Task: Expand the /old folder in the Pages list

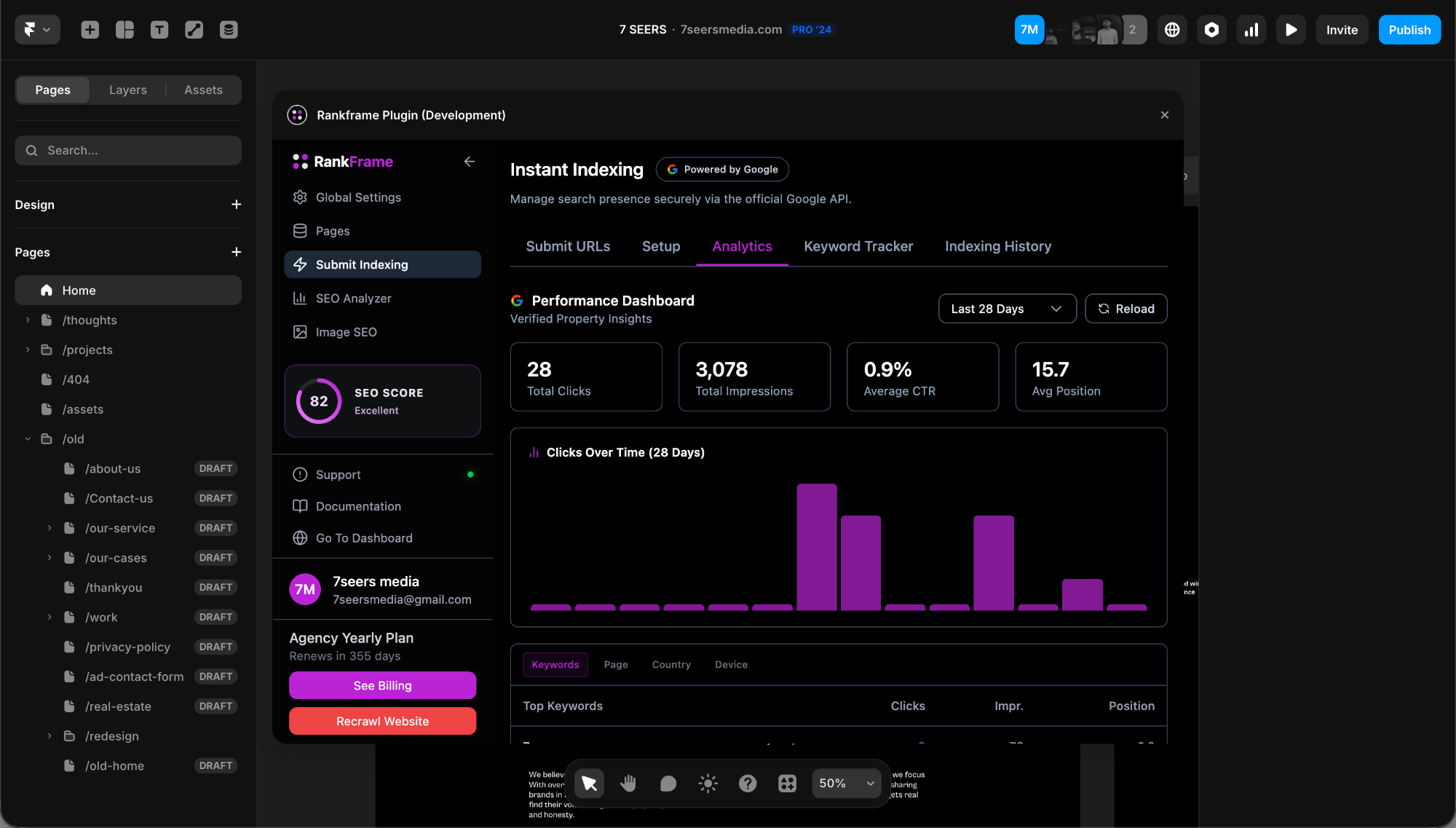Action: [x=28, y=438]
